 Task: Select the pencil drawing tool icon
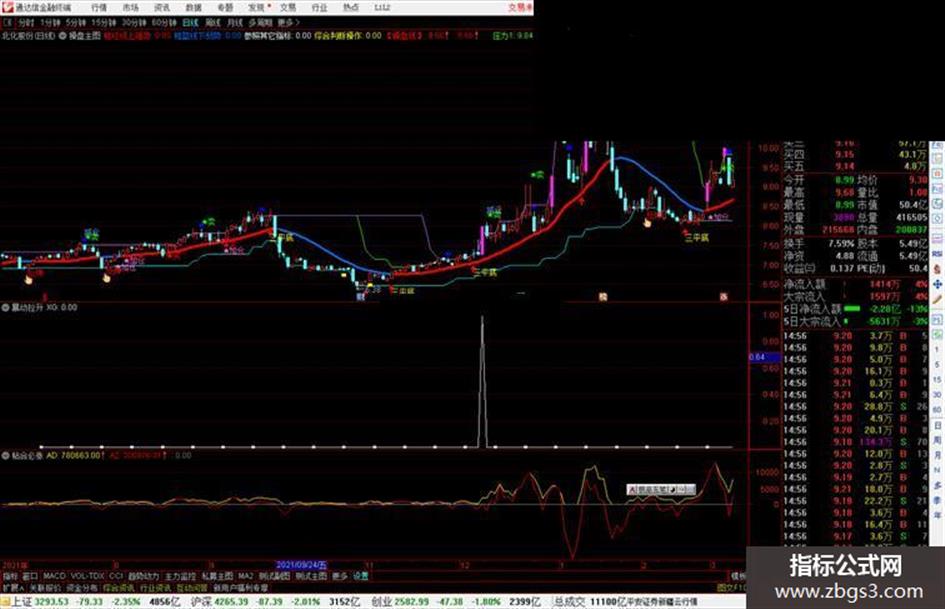point(937,299)
